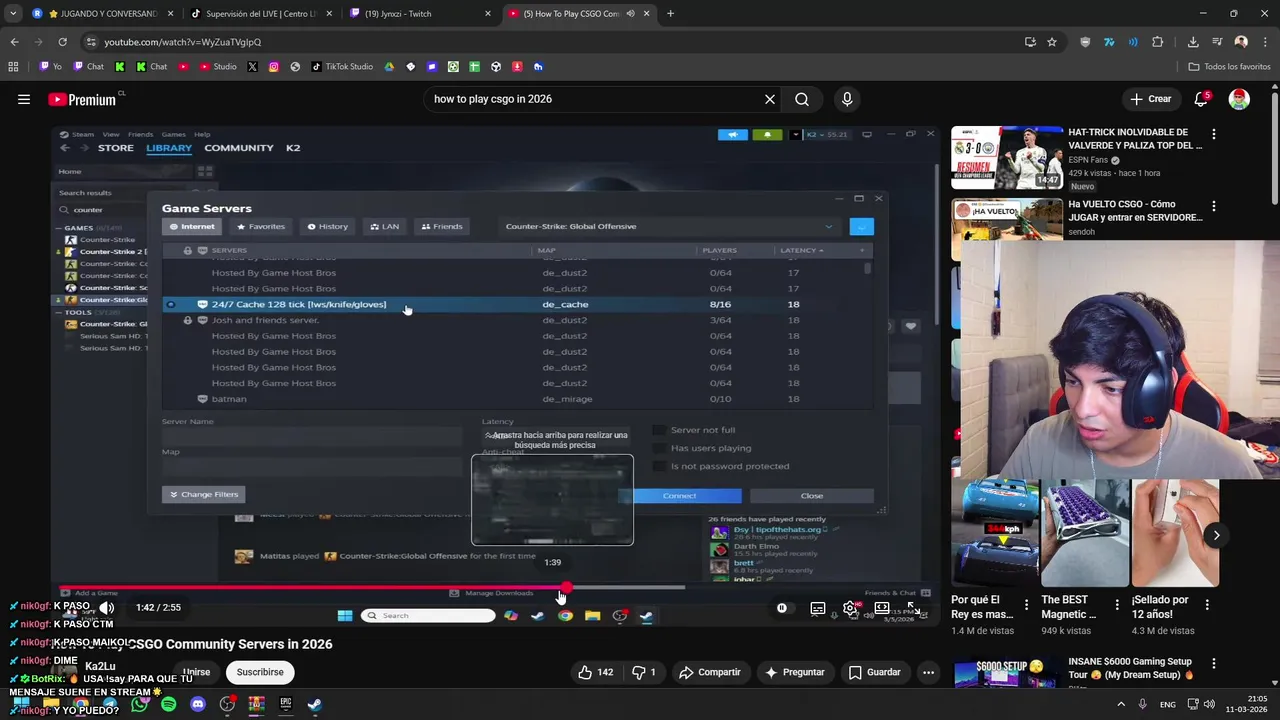Clear the YouTube search query

click(x=770, y=99)
